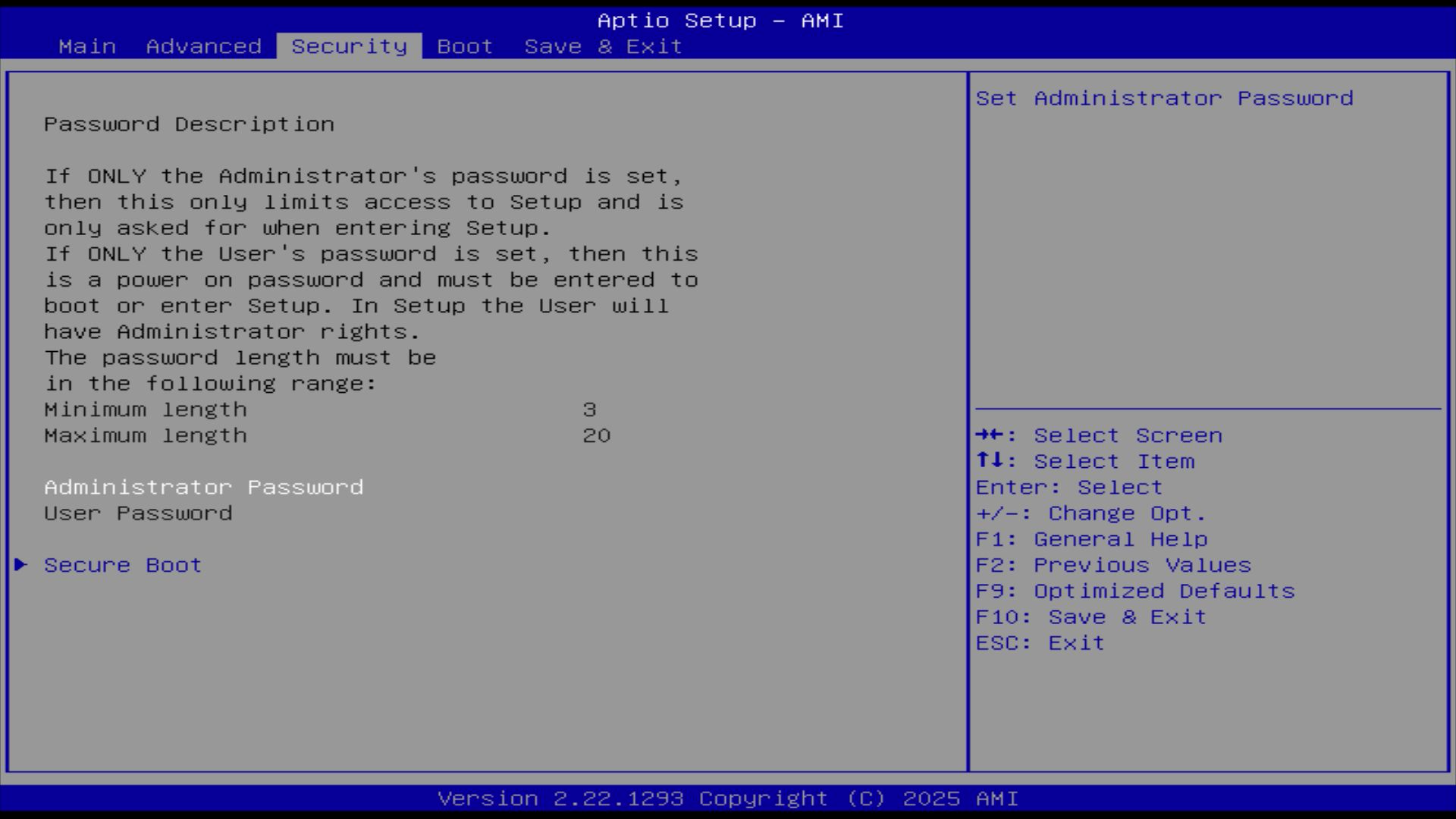Go to the Boot tab

click(x=465, y=46)
